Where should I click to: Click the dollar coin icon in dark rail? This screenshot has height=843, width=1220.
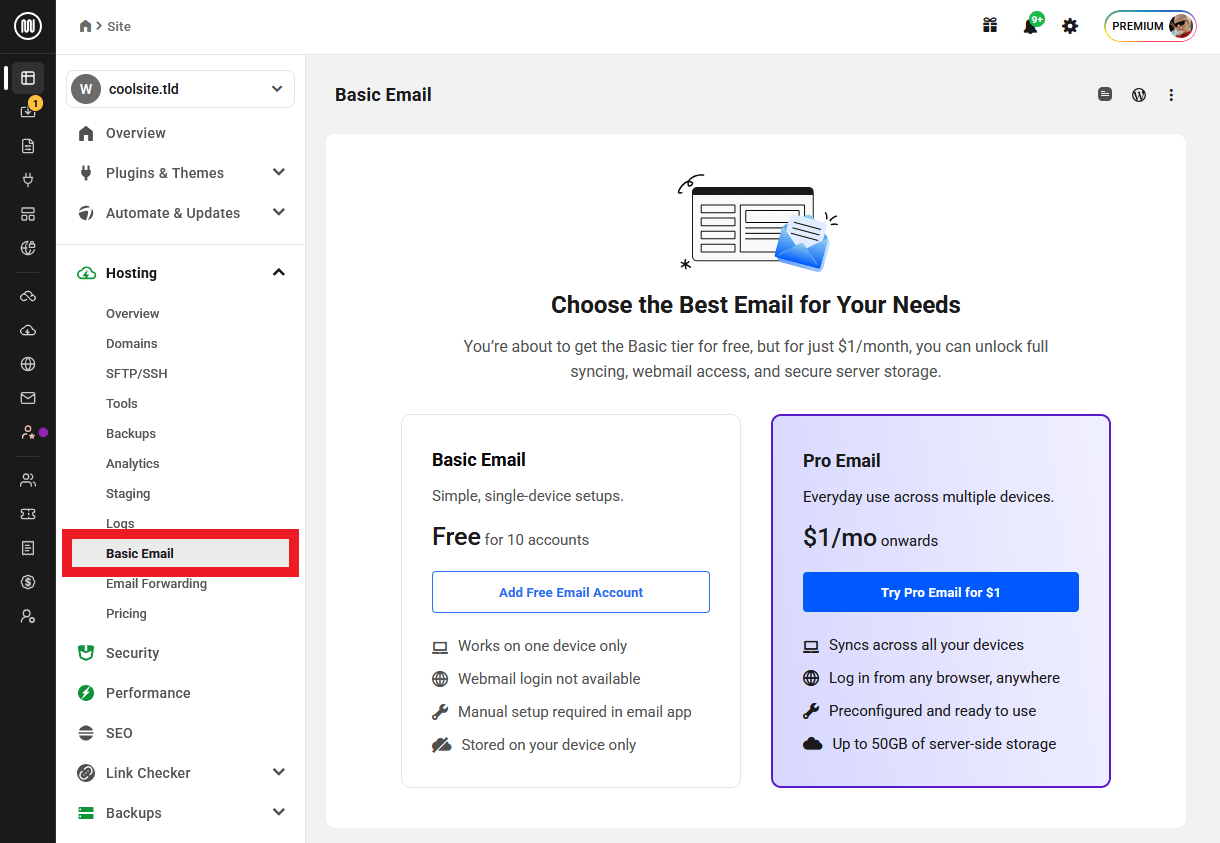coord(28,582)
